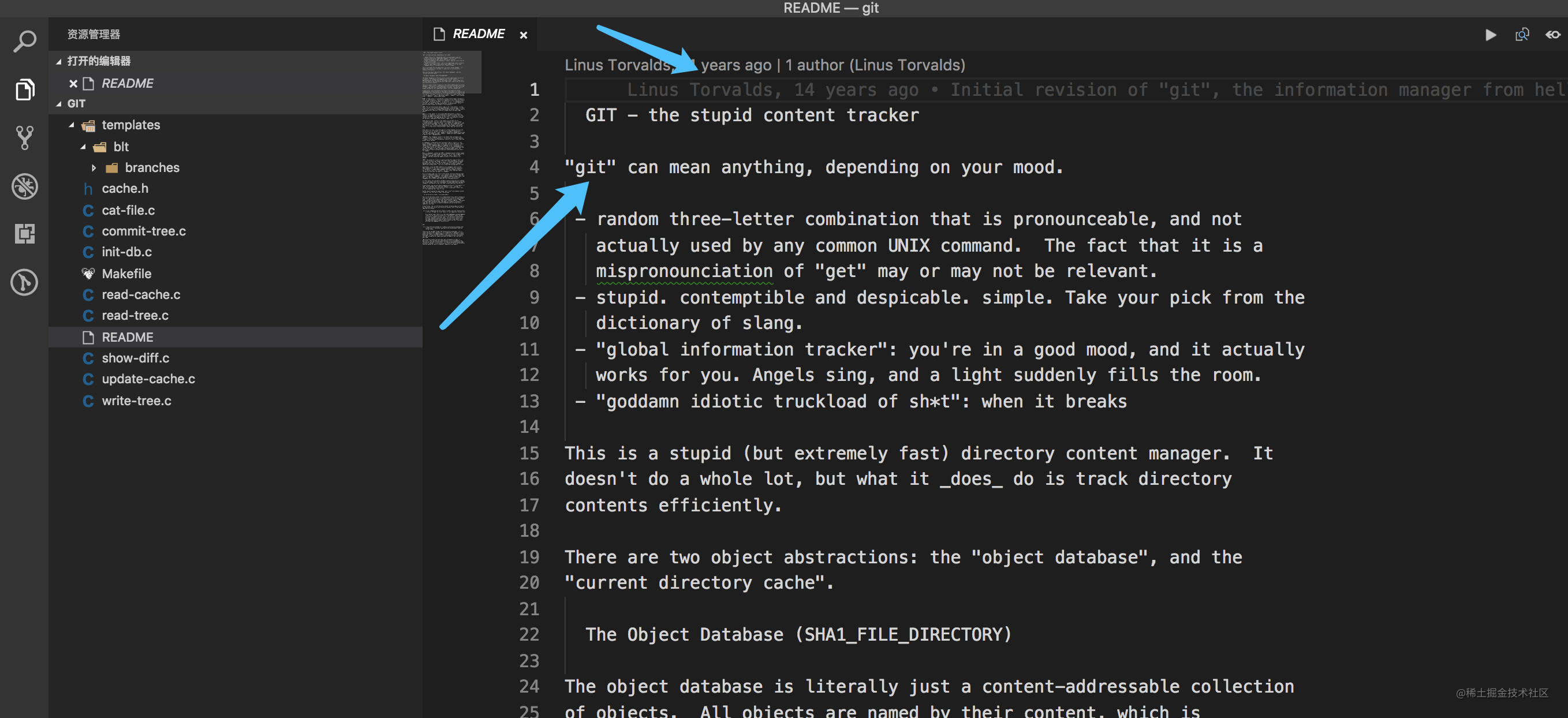This screenshot has height=718, width=1568.
Task: Open commit-tree.c file
Action: [x=144, y=231]
